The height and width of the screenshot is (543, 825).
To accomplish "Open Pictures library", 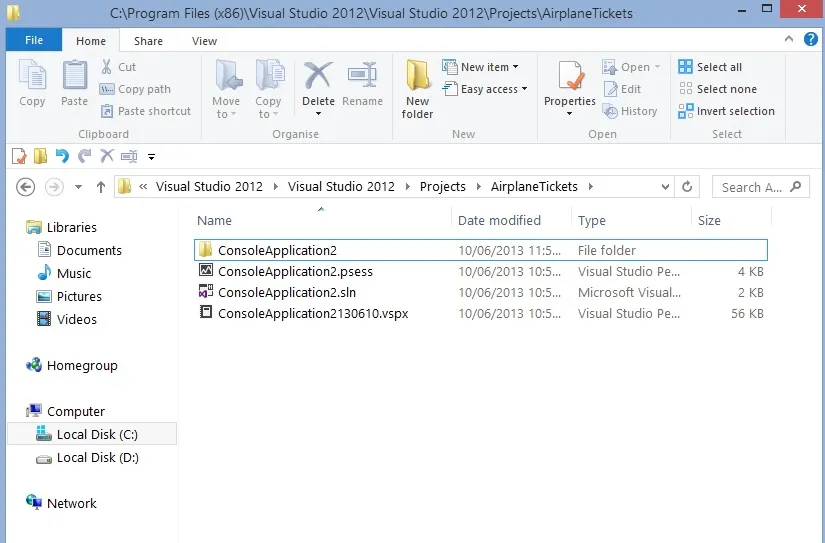I will click(x=69, y=296).
